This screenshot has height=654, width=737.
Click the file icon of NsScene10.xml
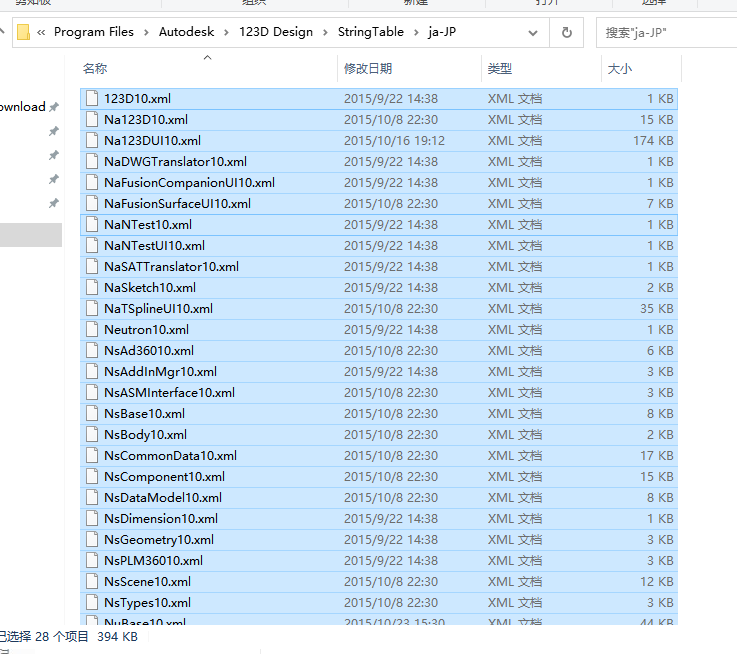[x=92, y=582]
